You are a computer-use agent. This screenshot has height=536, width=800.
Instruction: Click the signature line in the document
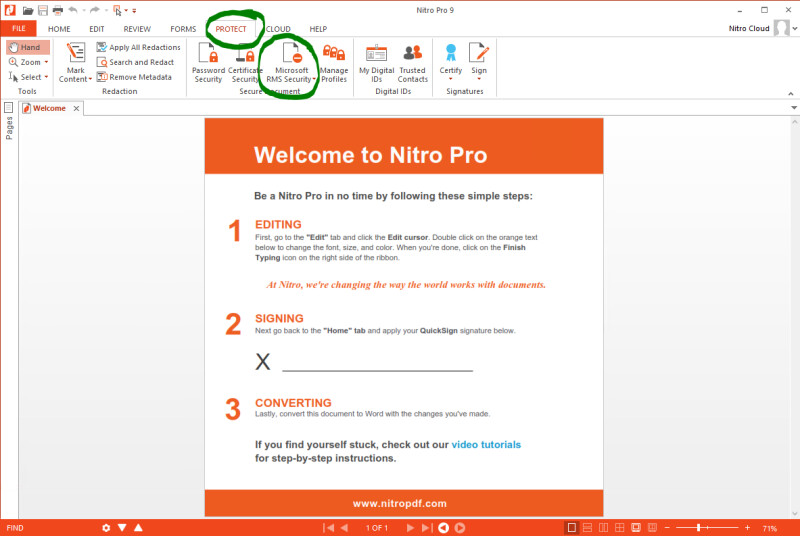click(x=377, y=369)
